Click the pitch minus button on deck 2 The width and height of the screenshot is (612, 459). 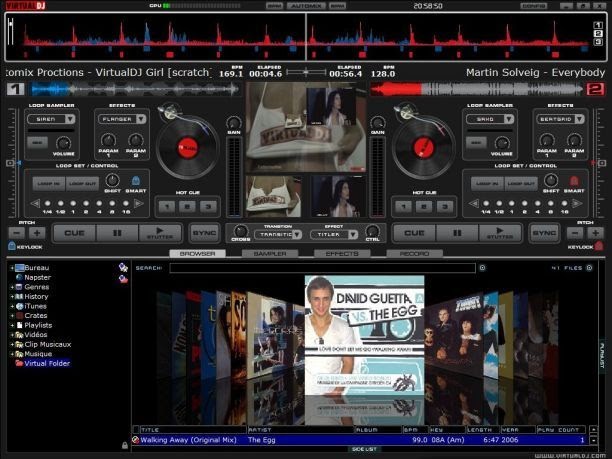tap(575, 233)
